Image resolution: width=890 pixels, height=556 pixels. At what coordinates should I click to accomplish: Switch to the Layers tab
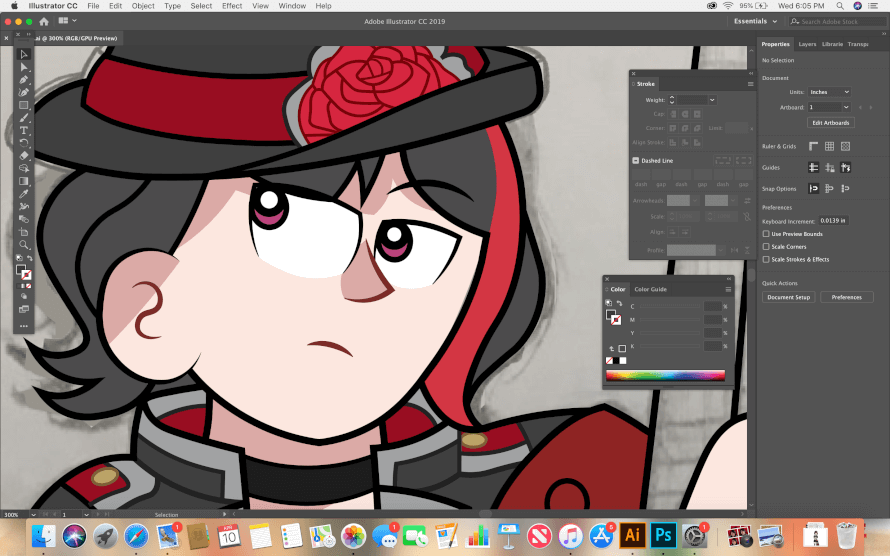pos(807,44)
